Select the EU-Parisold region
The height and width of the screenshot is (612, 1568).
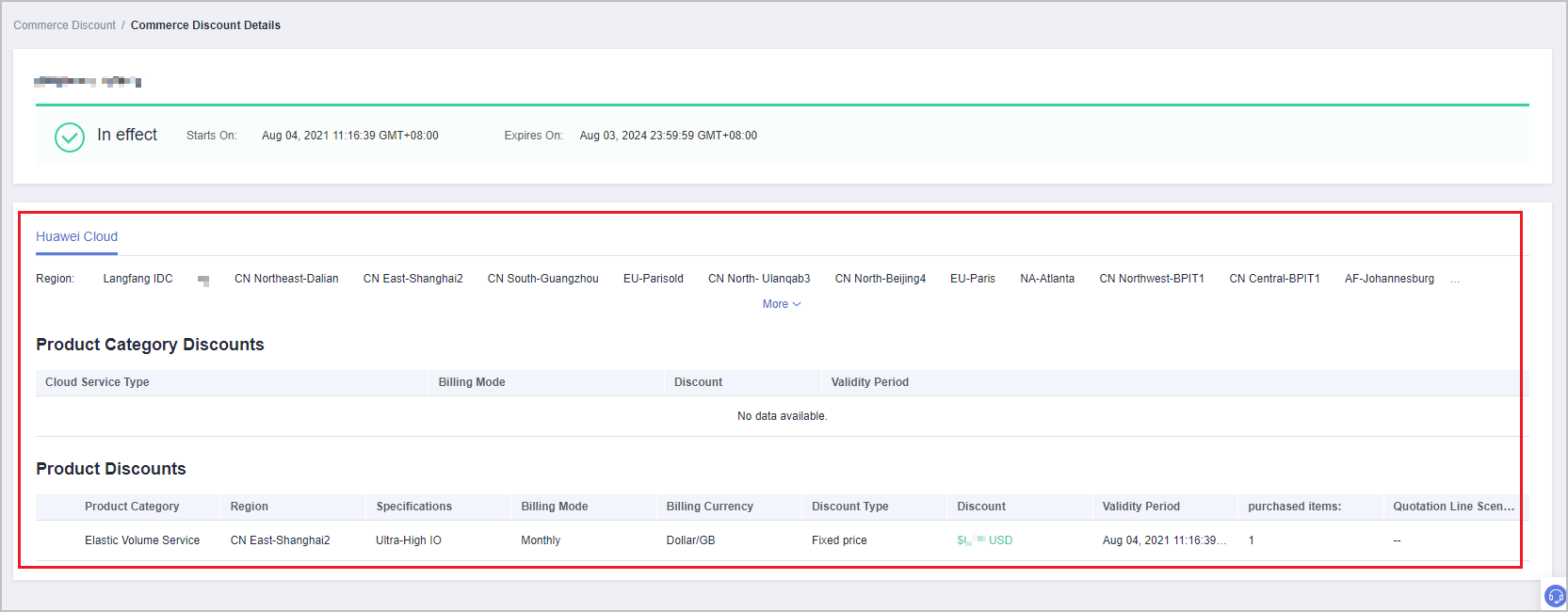pos(654,279)
